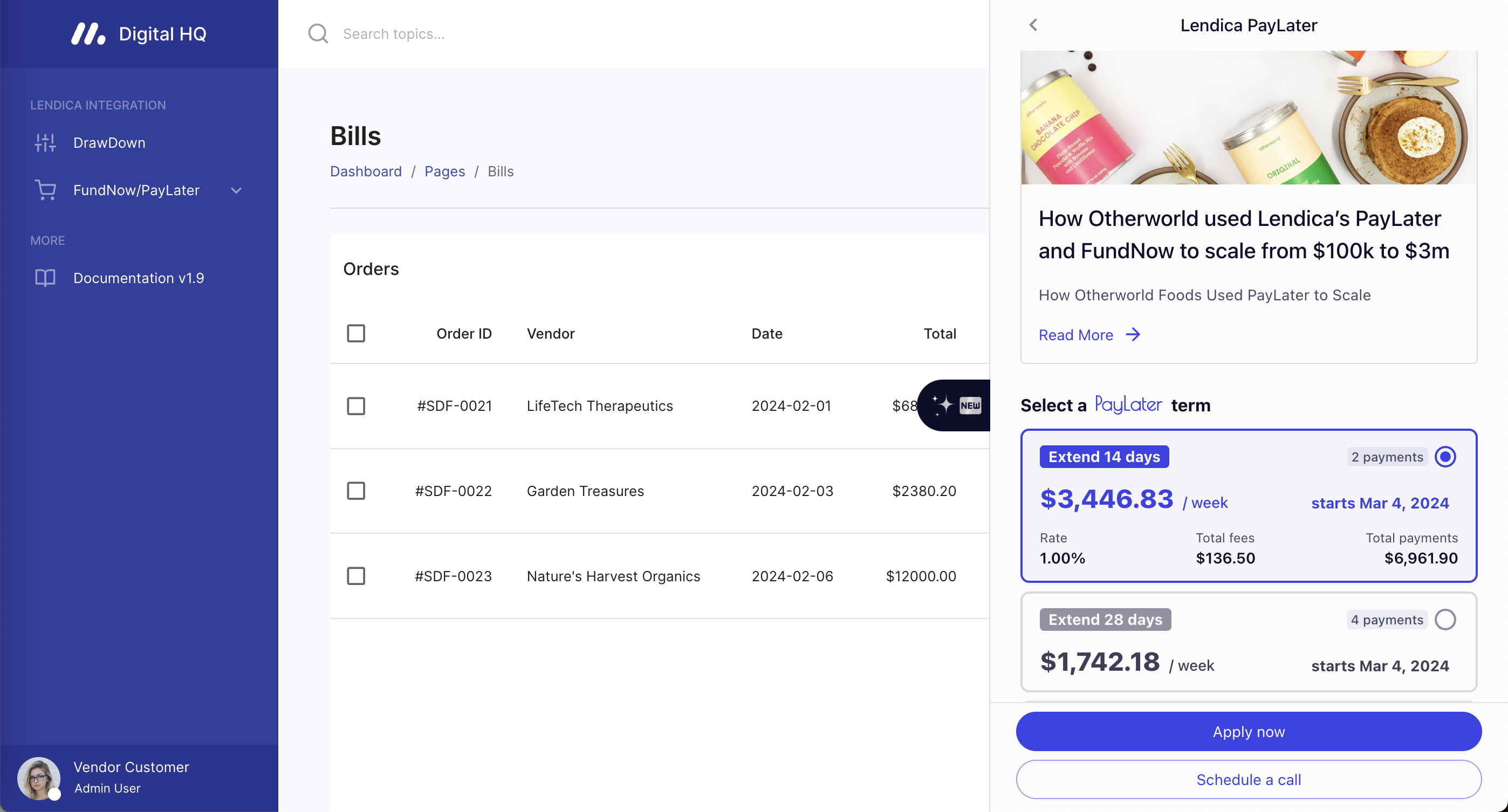Screen dimensions: 1508x812
Task: Expand the FundNow/PayLater submenu chevron
Action: [x=236, y=191]
